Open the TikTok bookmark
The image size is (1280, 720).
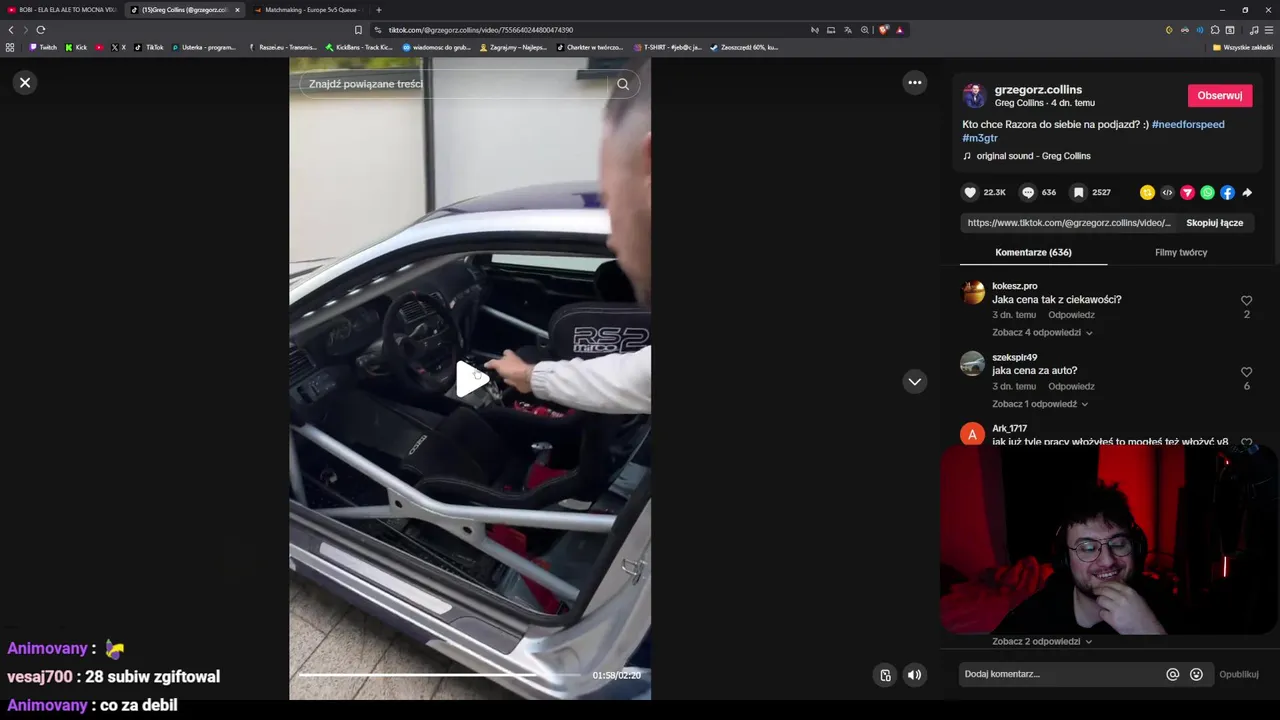[x=149, y=47]
